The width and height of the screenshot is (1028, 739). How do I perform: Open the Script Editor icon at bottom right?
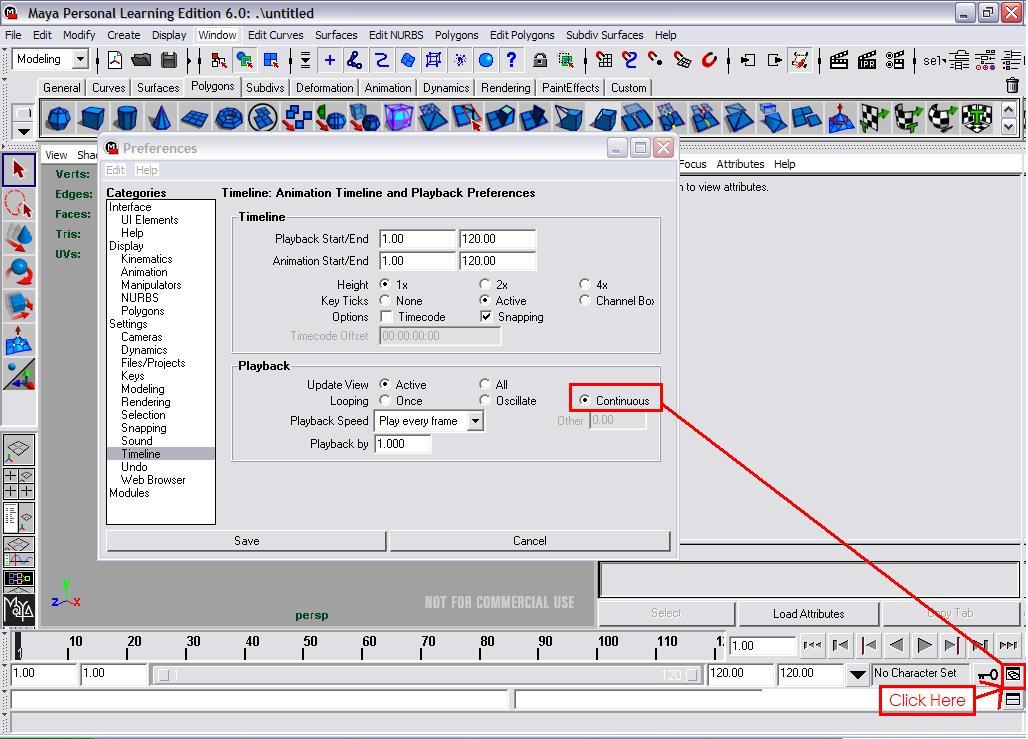pyautogui.click(x=1013, y=700)
